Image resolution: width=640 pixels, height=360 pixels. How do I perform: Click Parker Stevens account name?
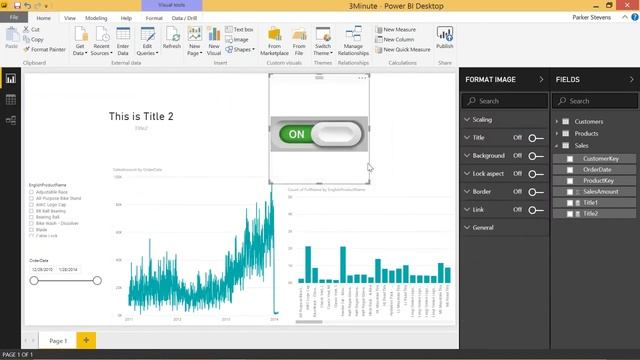click(591, 17)
